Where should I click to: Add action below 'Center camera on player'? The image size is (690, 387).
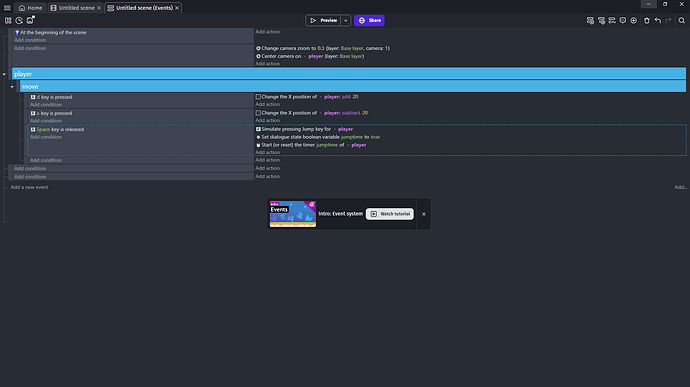[268, 64]
